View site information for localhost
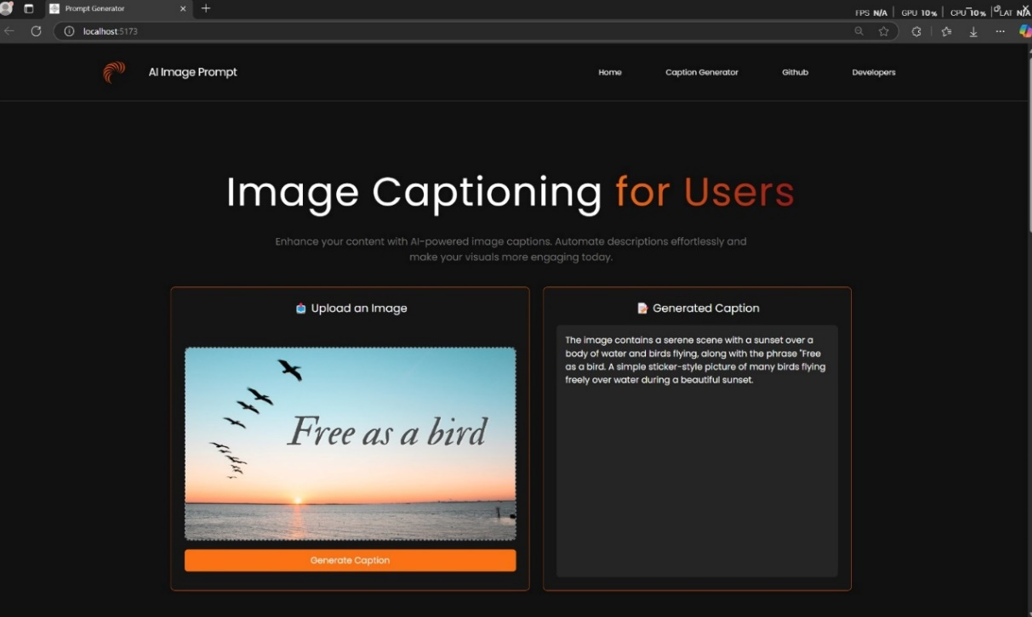This screenshot has height=617, width=1032. pyautogui.click(x=69, y=31)
